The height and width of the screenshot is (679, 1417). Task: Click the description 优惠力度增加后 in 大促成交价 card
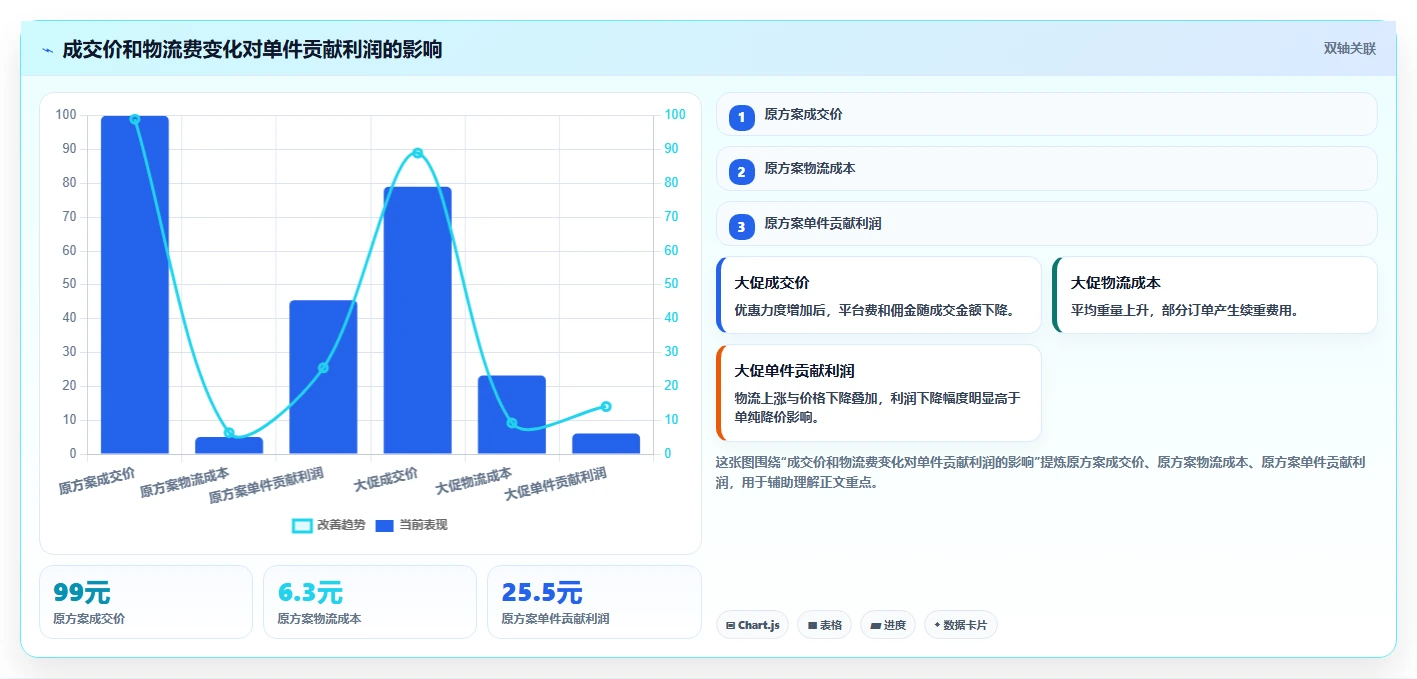876,310
